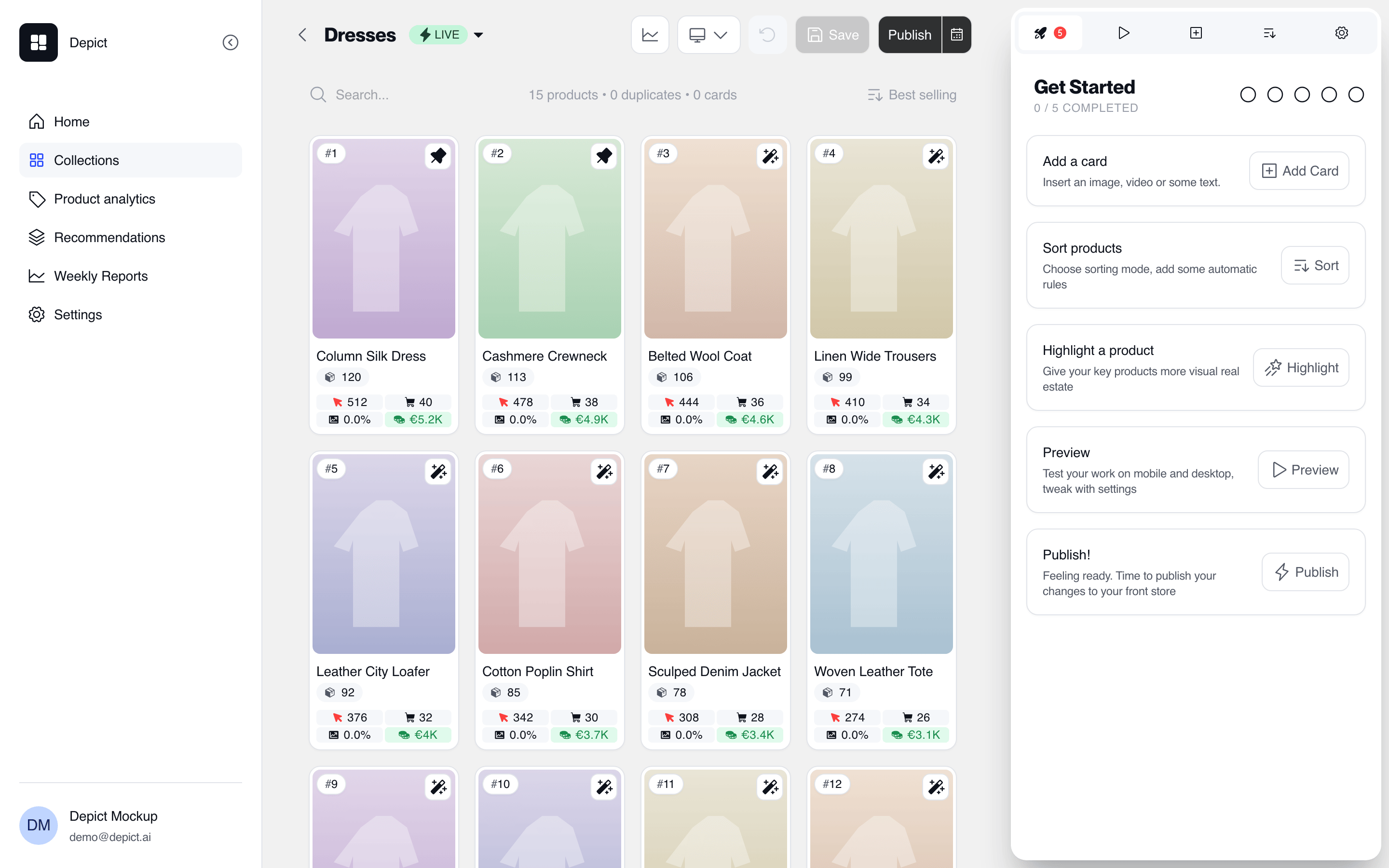Unpin Cashmere Crewneck using pin icon
This screenshot has width=1389, height=868.
[x=604, y=156]
